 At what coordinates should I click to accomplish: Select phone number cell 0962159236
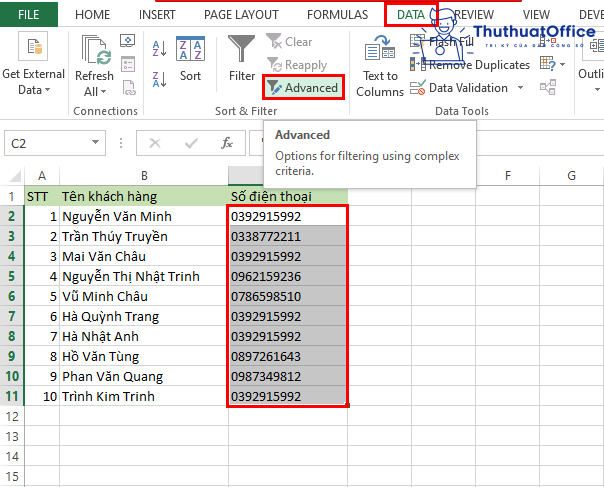coord(288,277)
